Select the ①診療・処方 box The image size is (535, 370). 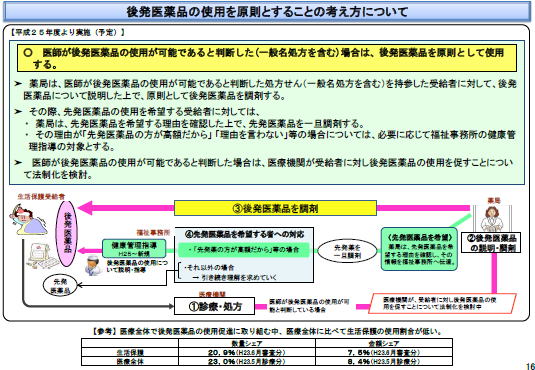[215, 306]
